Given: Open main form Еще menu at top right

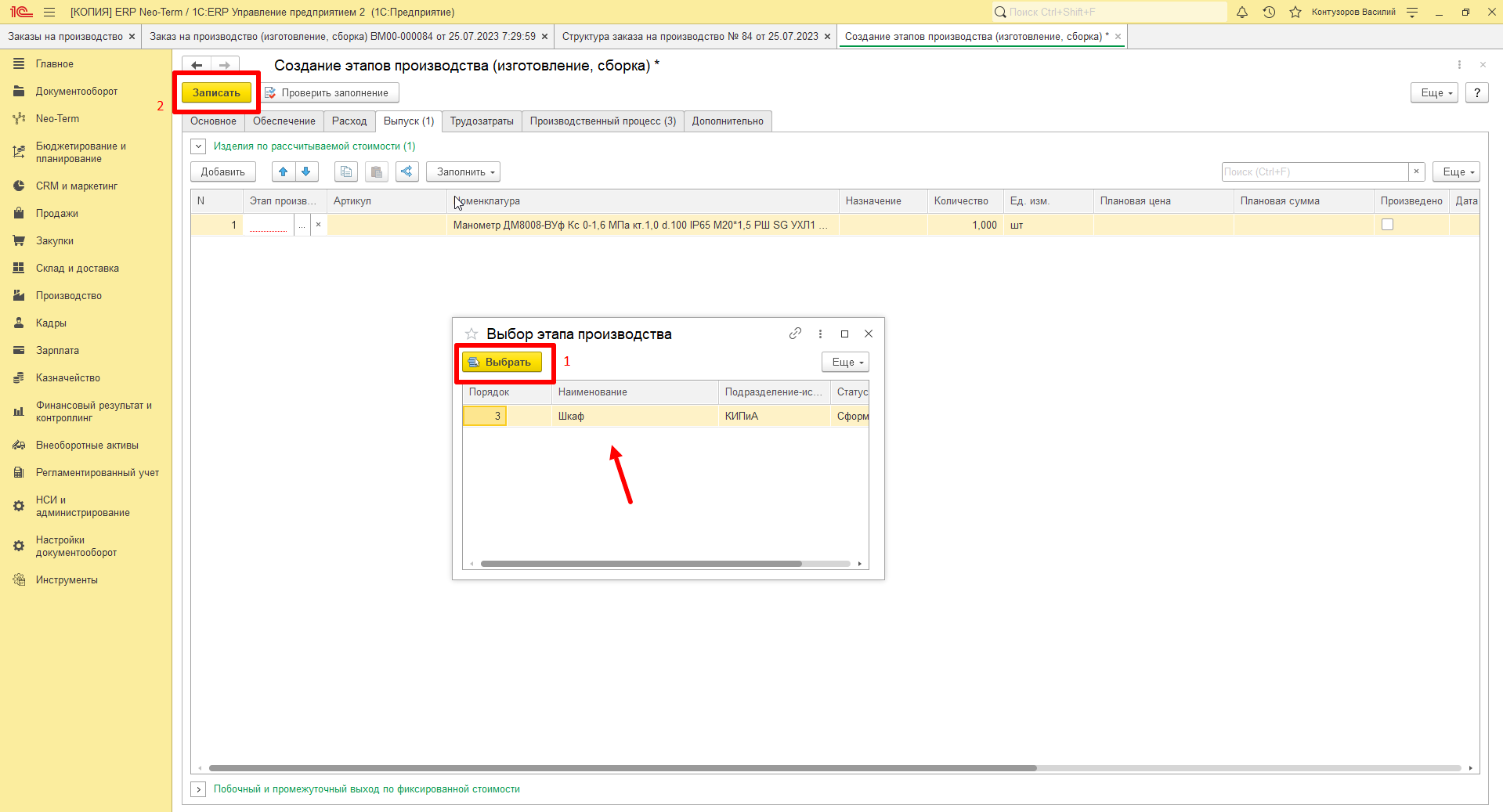Looking at the screenshot, I should [1435, 92].
